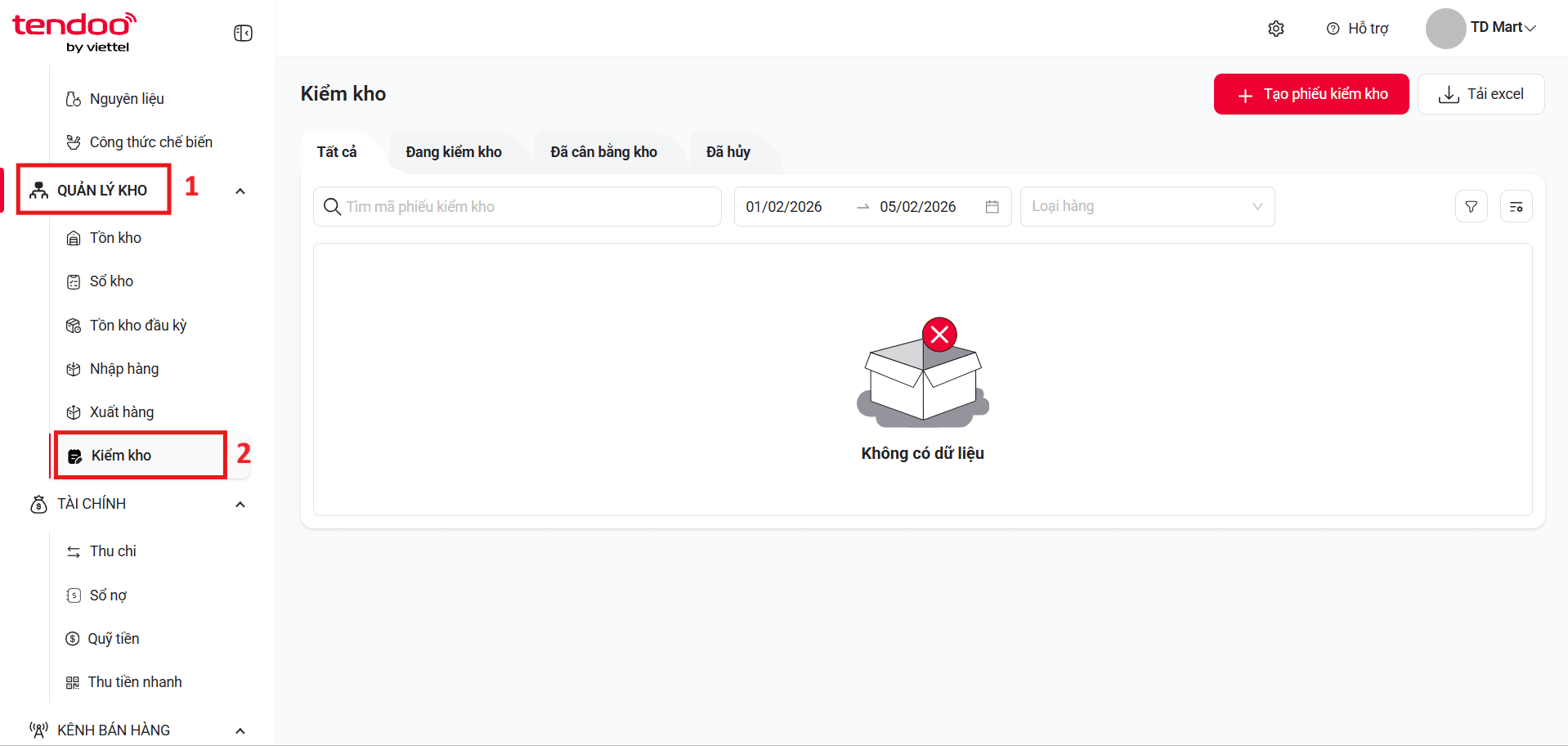Collapse the QUẢN LÝ KHO section chevron
1568x746 pixels.
click(240, 191)
